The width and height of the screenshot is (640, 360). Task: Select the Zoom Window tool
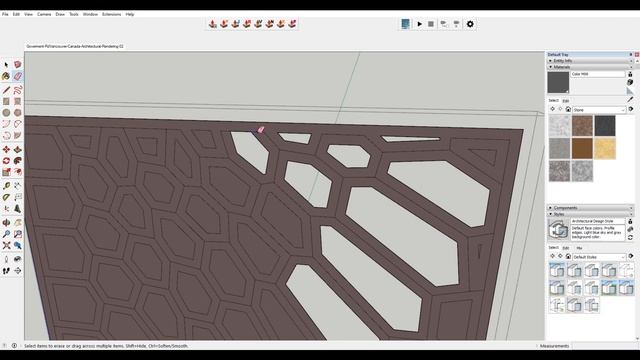(18, 234)
